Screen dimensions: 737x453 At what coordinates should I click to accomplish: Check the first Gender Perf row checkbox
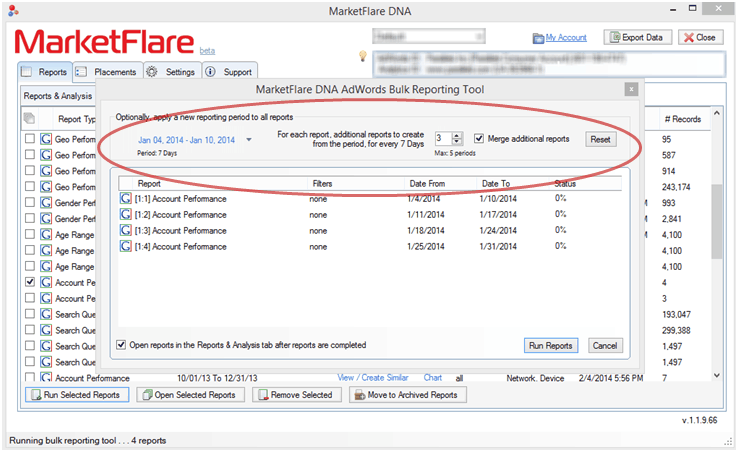30,203
